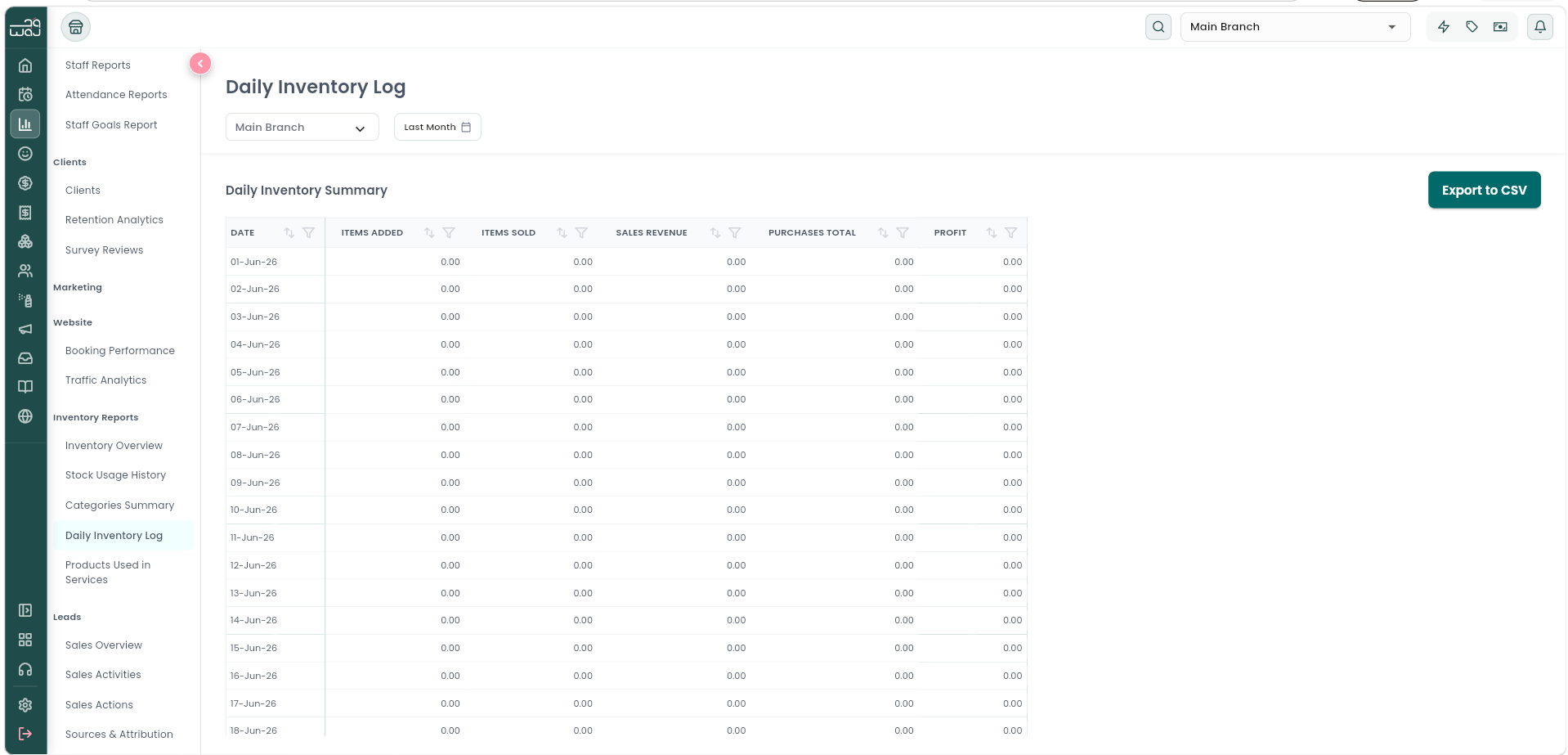Click the cash register icon in header

pos(1500,27)
